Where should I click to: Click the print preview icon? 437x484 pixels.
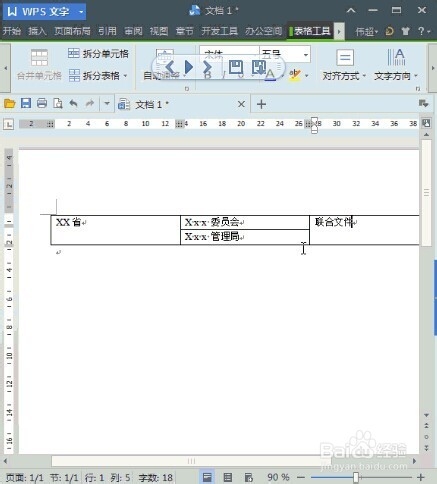point(58,104)
